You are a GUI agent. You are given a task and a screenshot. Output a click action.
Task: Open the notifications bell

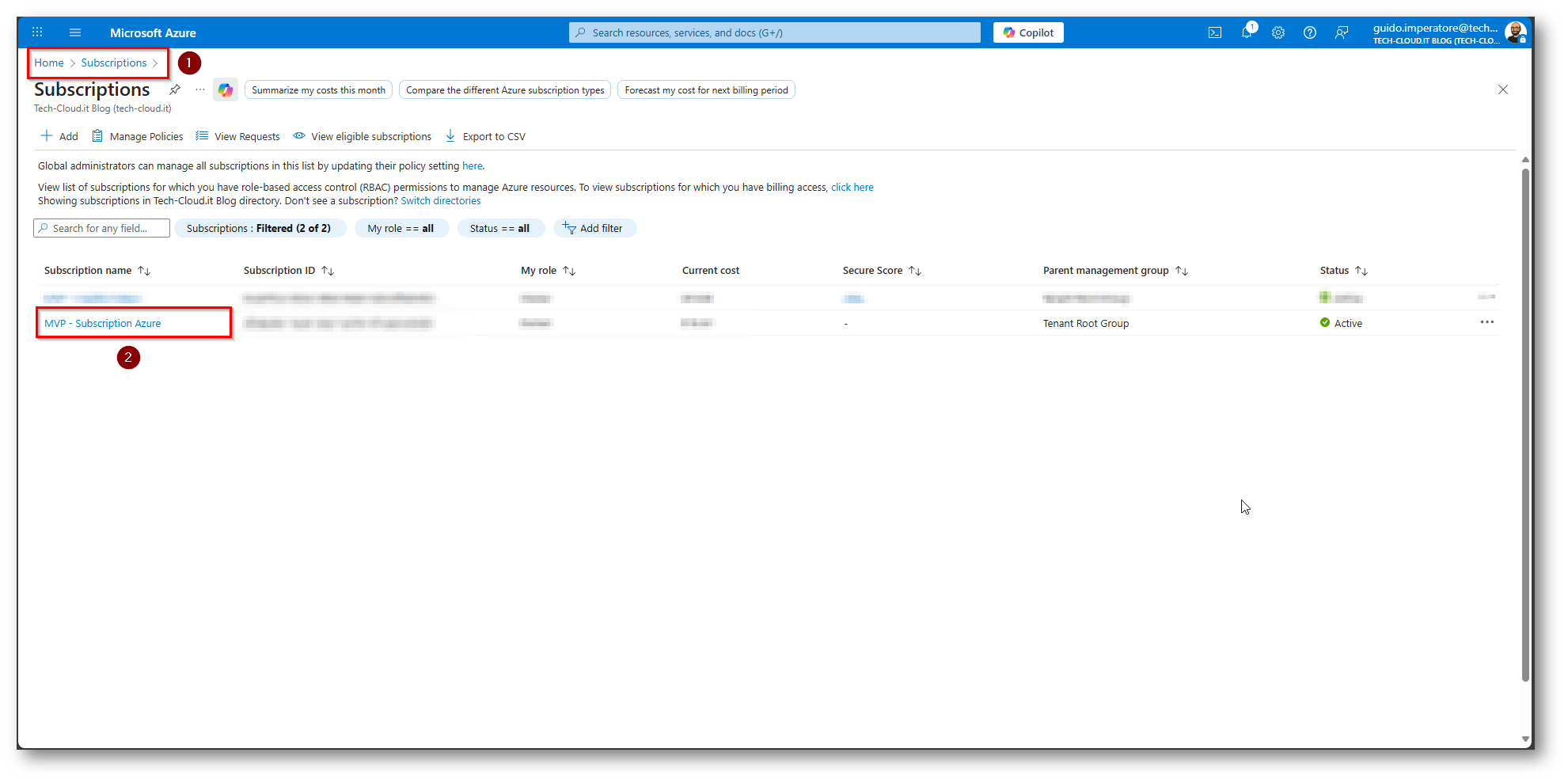[x=1247, y=32]
